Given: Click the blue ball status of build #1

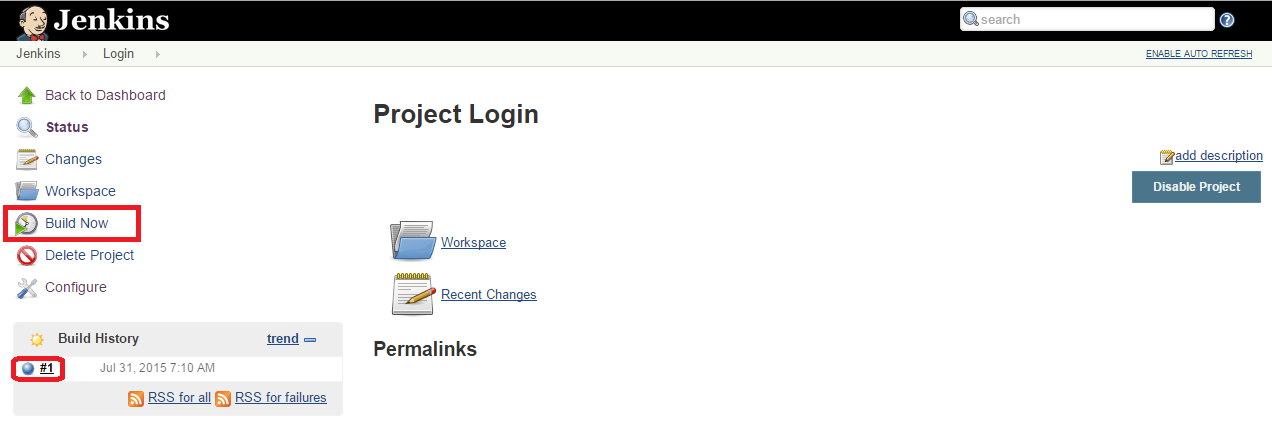Looking at the screenshot, I should [28, 369].
